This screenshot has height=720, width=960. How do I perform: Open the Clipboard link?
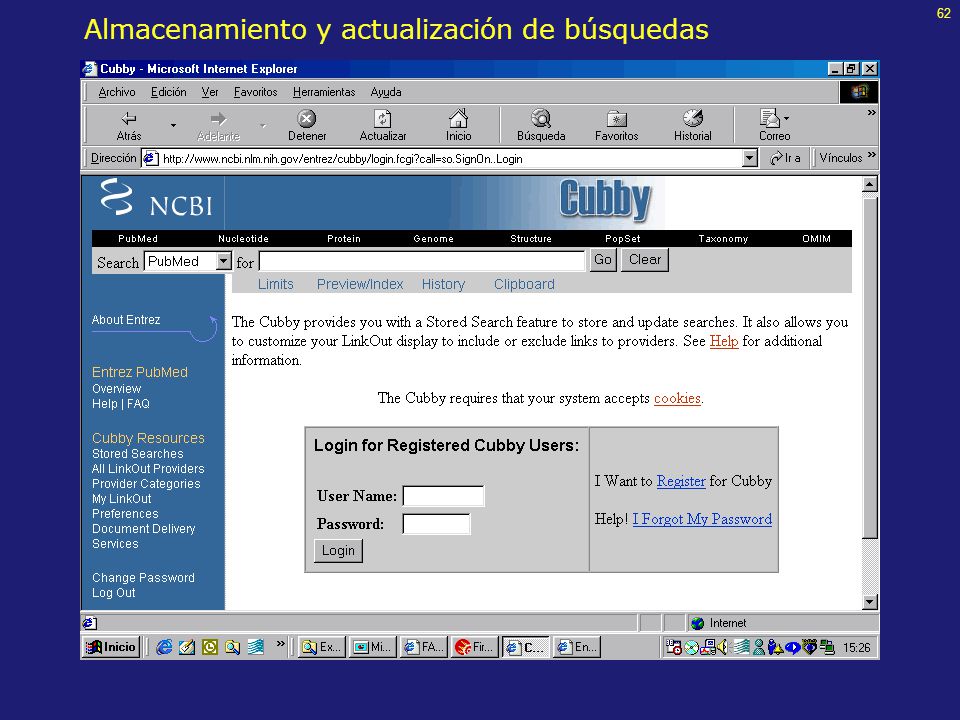tap(524, 284)
